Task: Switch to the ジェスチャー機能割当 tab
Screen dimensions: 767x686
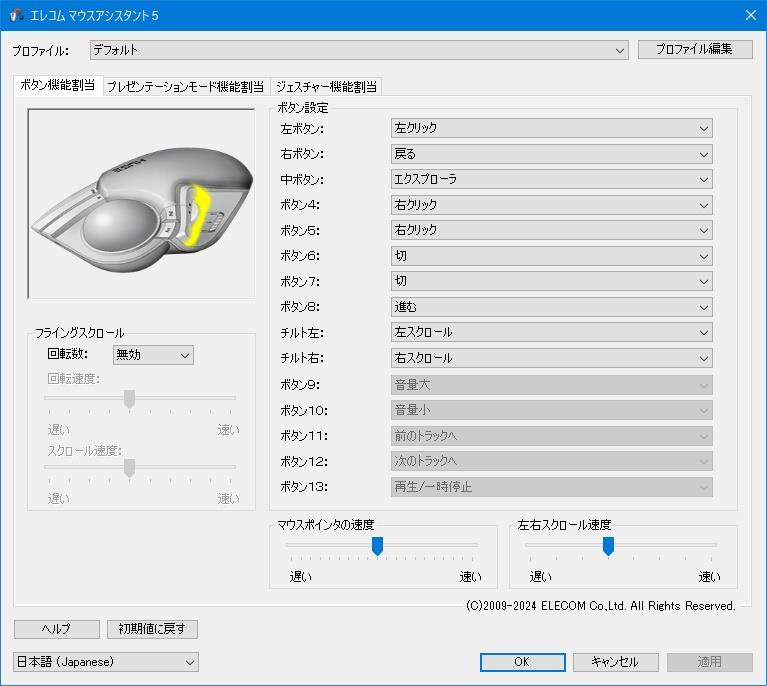Action: [326, 87]
